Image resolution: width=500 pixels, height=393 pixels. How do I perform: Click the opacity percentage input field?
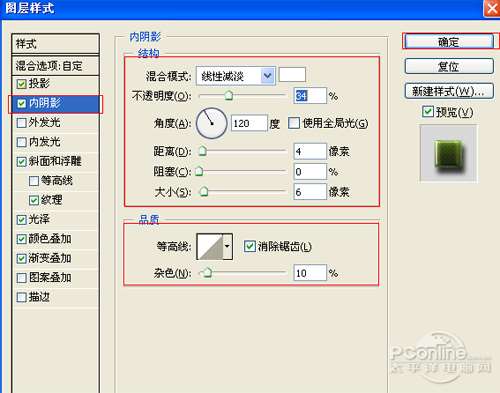coord(310,96)
